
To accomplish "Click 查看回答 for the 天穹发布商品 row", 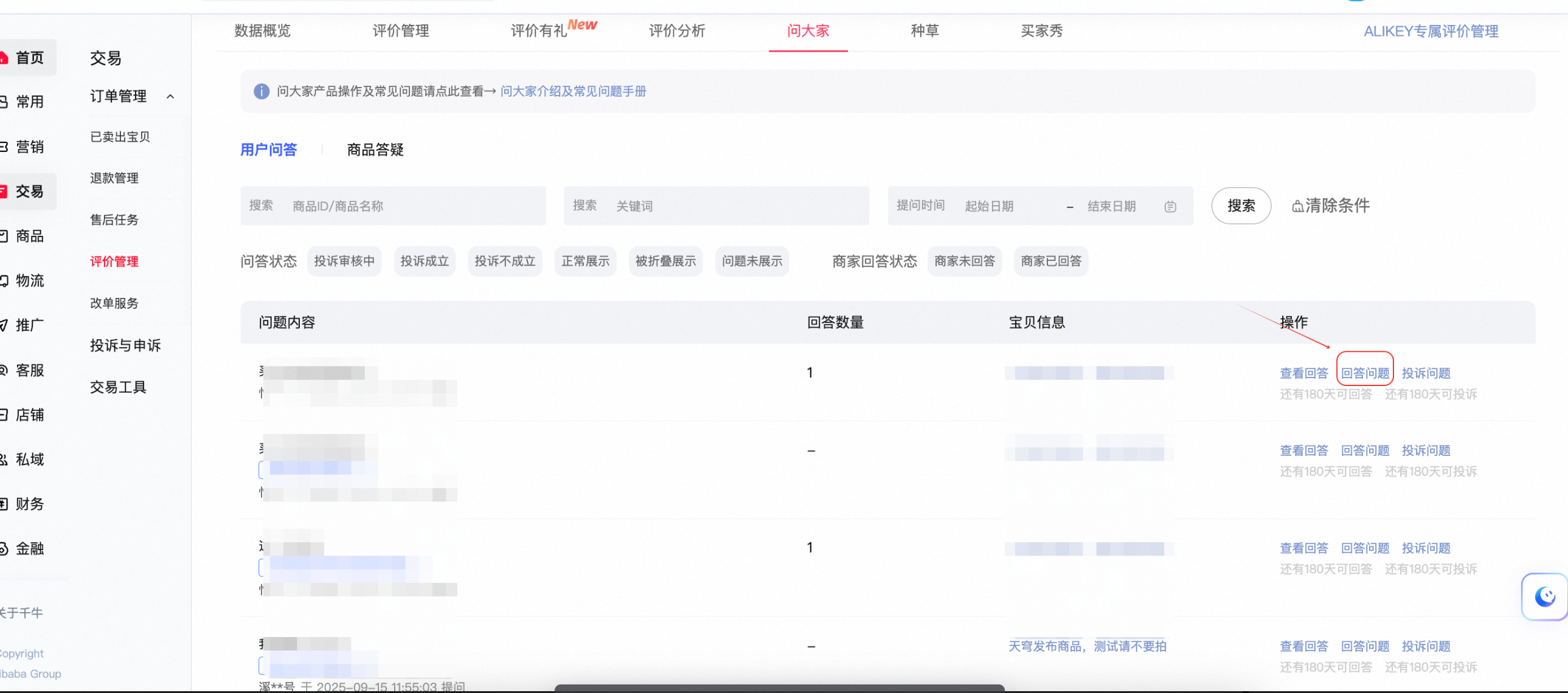I will (x=1304, y=646).
